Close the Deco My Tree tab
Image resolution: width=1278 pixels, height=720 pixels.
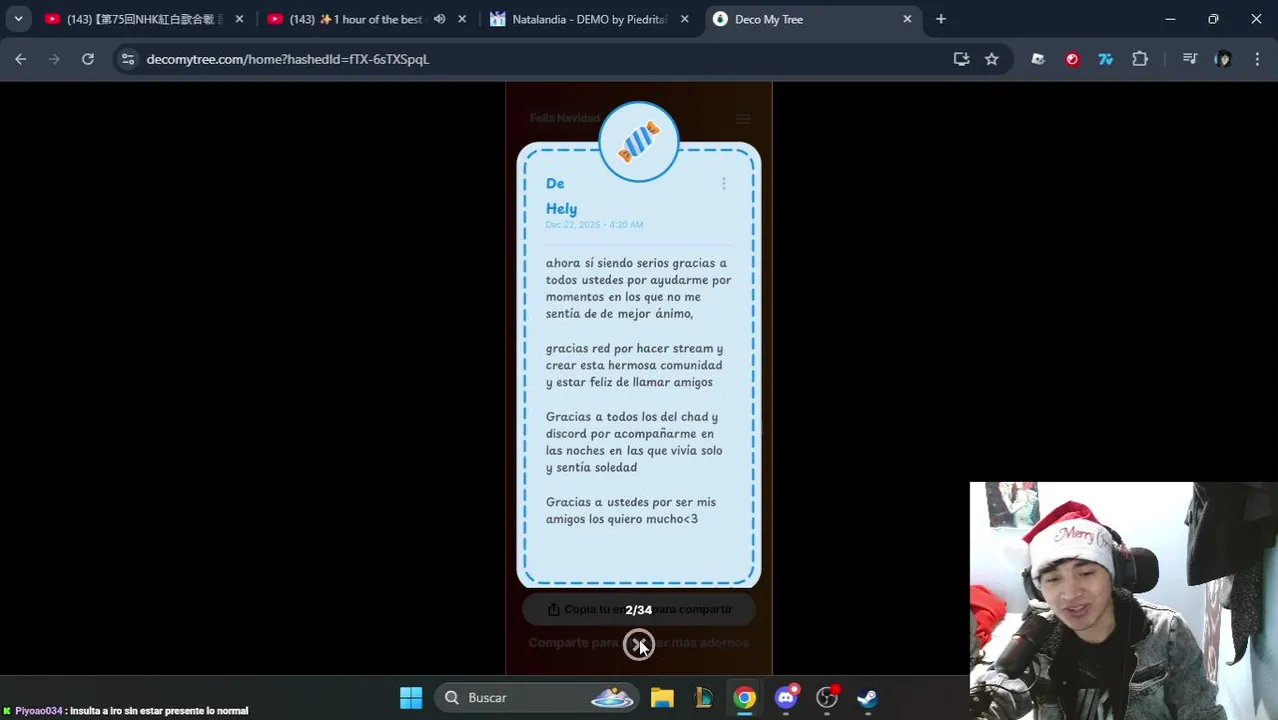907,19
